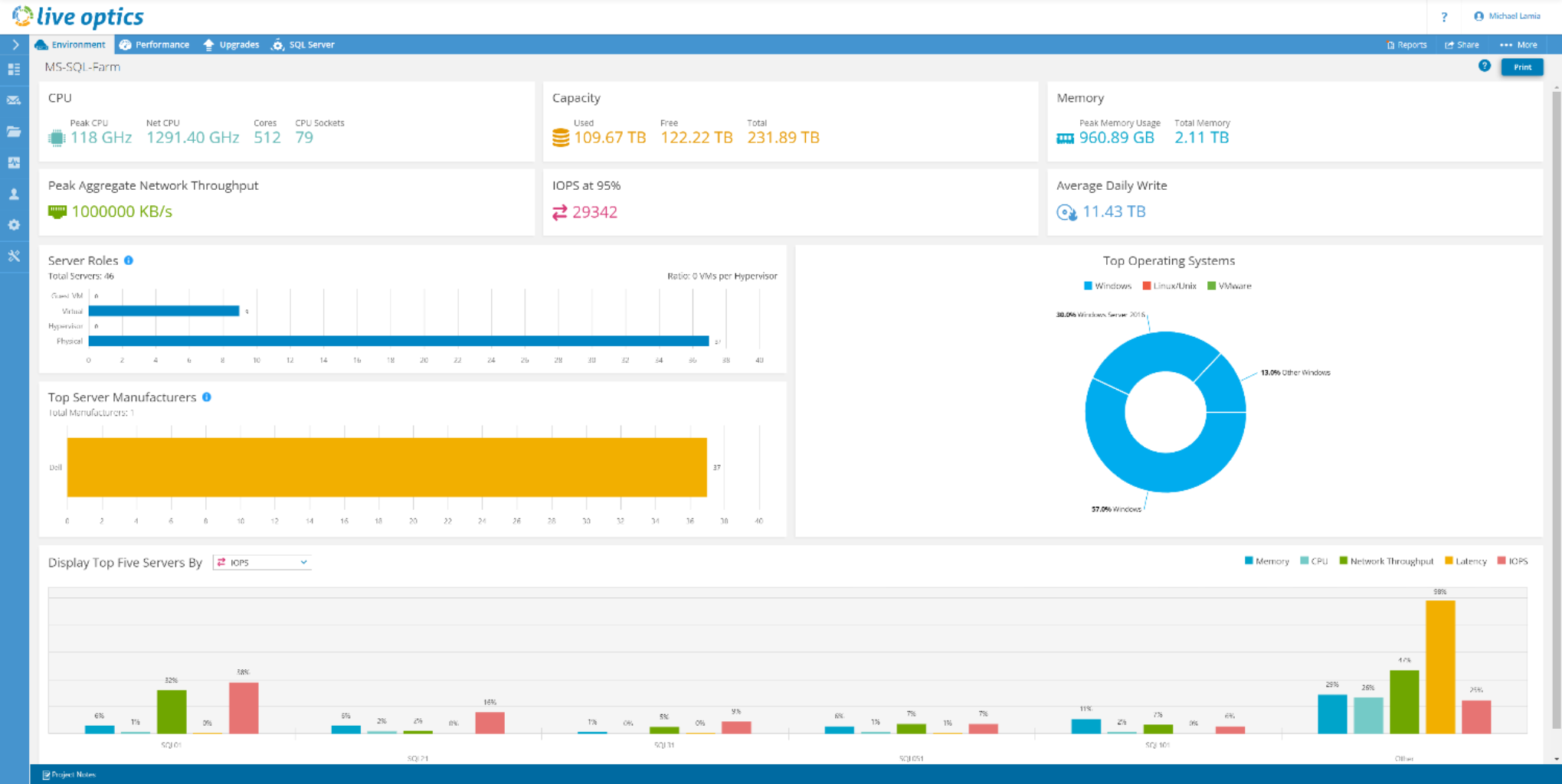Click the 29342 IOPS value

tap(594, 212)
